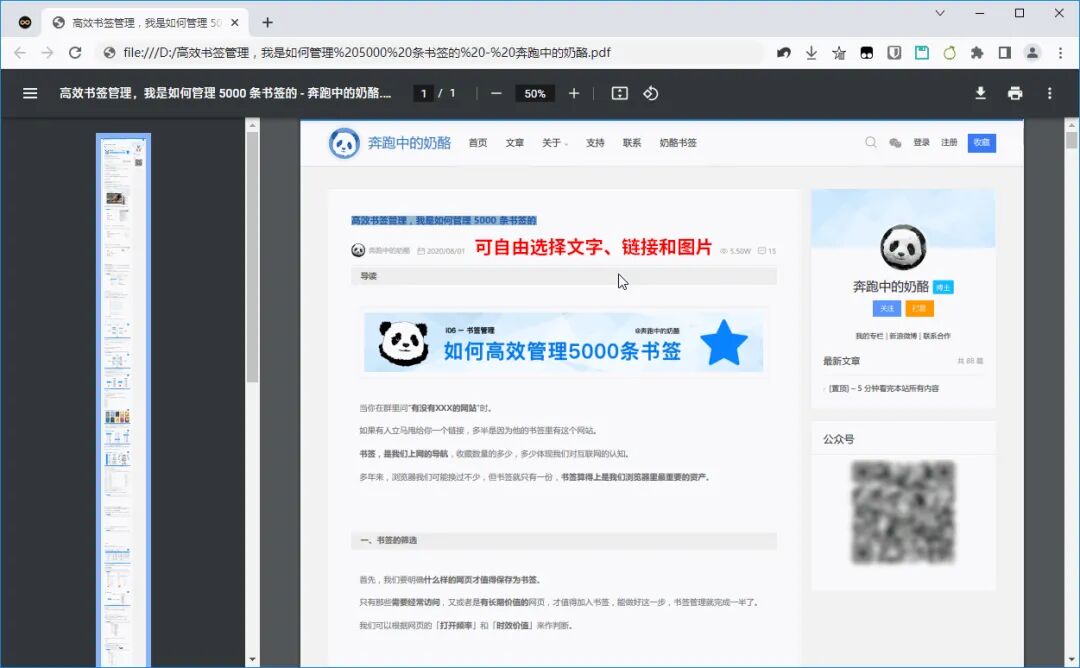Reload the current page
The image size is (1080, 668).
(x=75, y=52)
